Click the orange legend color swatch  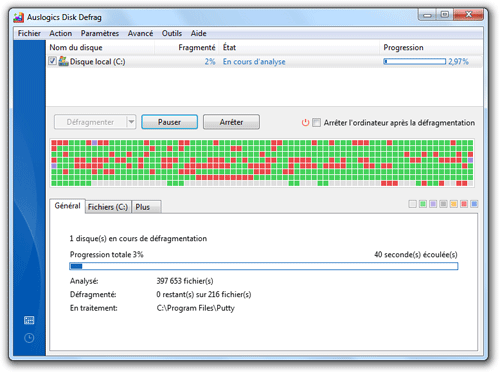pos(454,204)
